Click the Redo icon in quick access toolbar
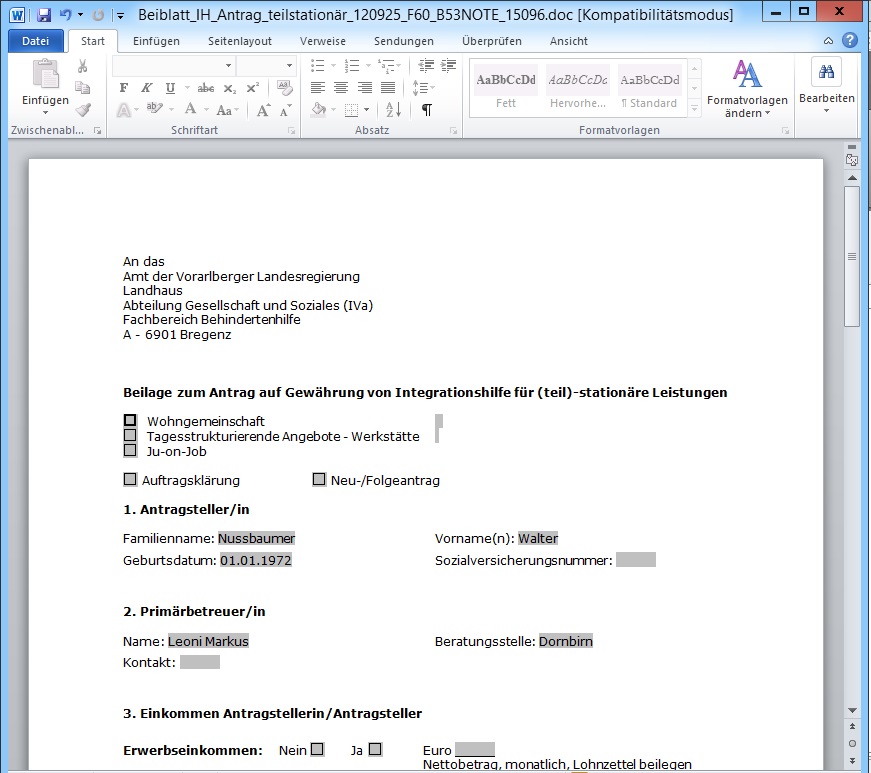 [98, 15]
